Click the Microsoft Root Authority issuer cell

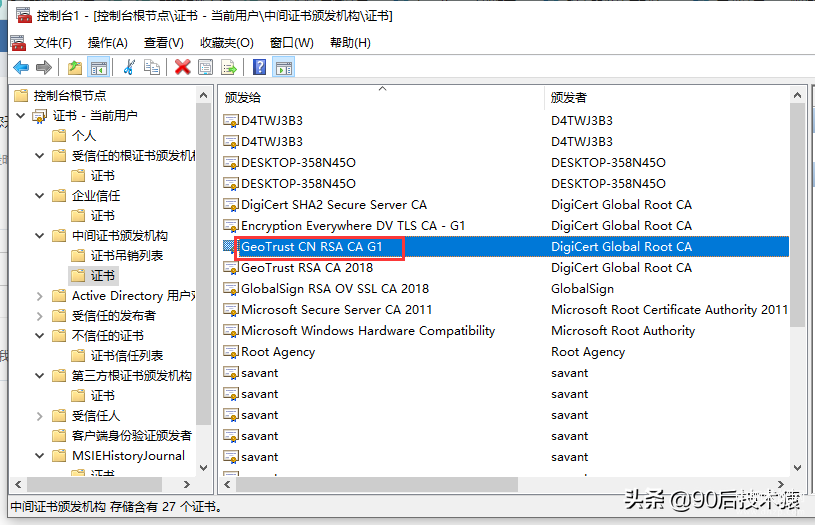[x=623, y=331]
